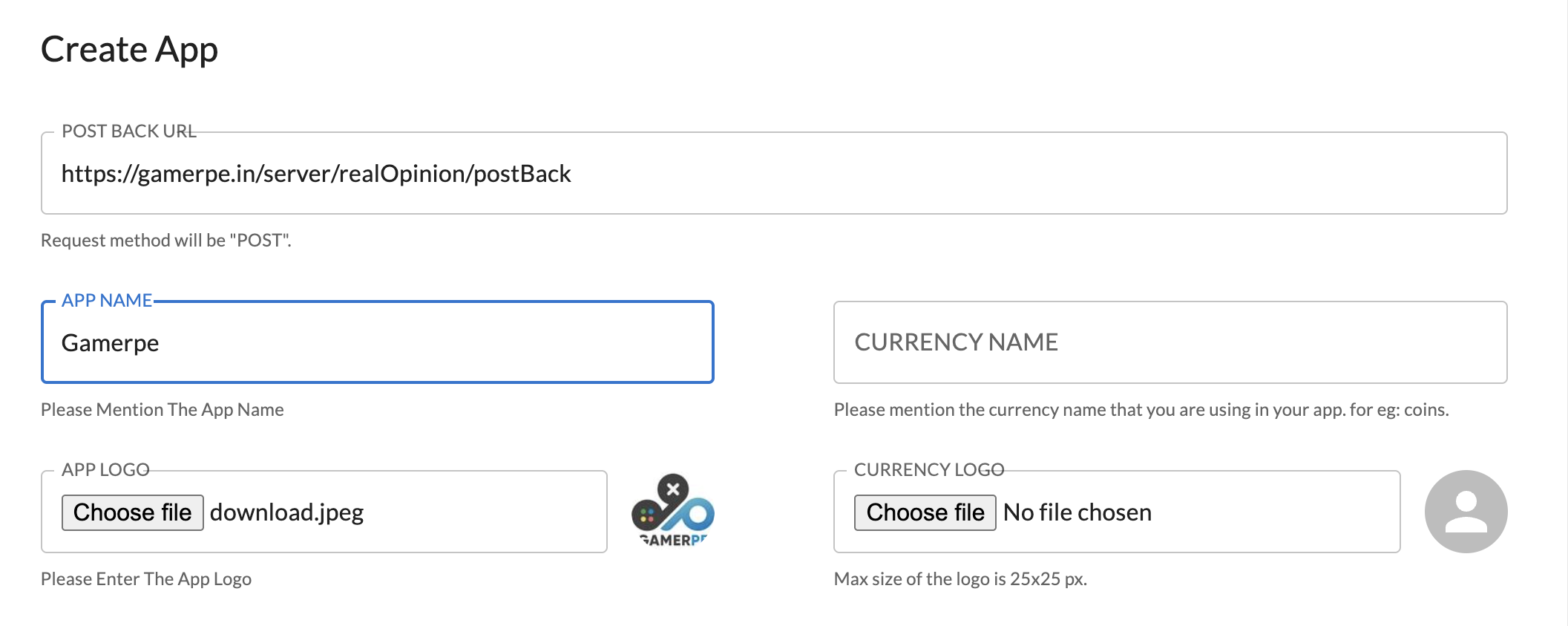Click the download.jpeg file name
This screenshot has height=626, width=1568.
click(x=287, y=512)
